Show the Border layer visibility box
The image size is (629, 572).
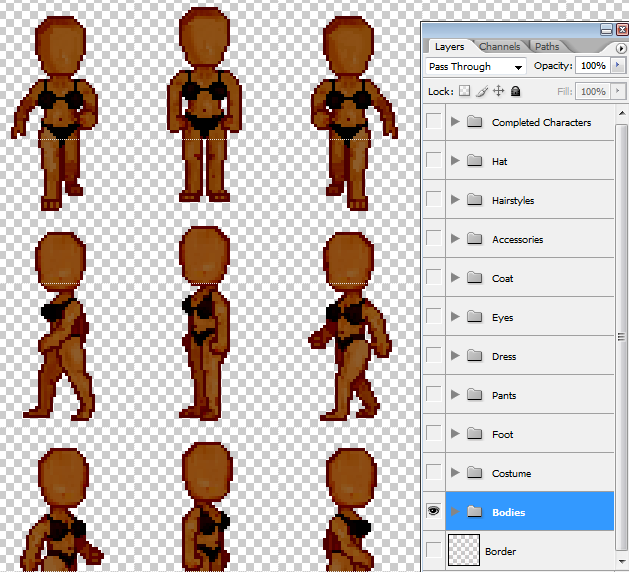tap(434, 550)
